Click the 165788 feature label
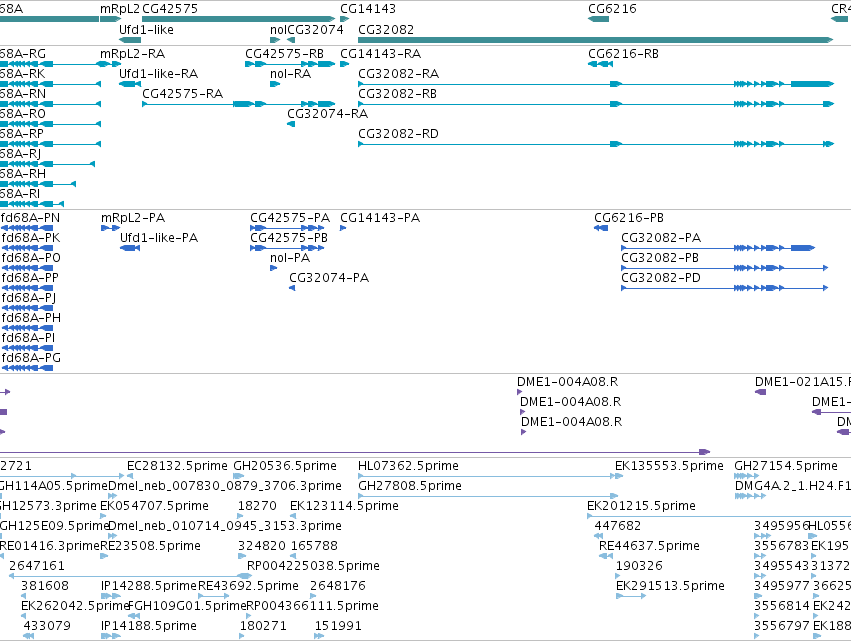The height and width of the screenshot is (641, 851). click(314, 547)
